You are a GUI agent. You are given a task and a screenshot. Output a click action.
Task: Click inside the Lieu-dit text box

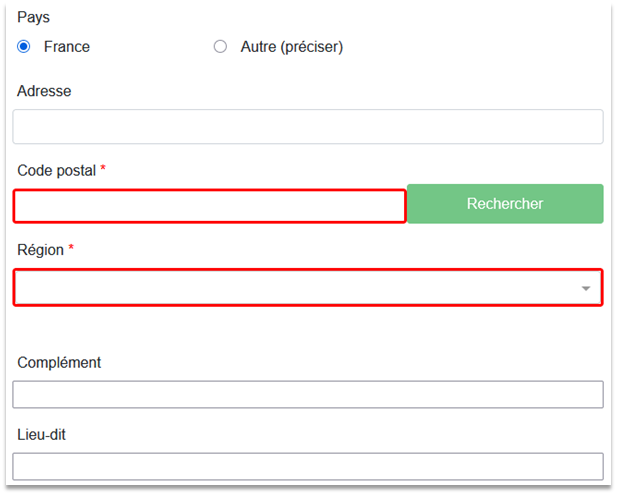308,466
